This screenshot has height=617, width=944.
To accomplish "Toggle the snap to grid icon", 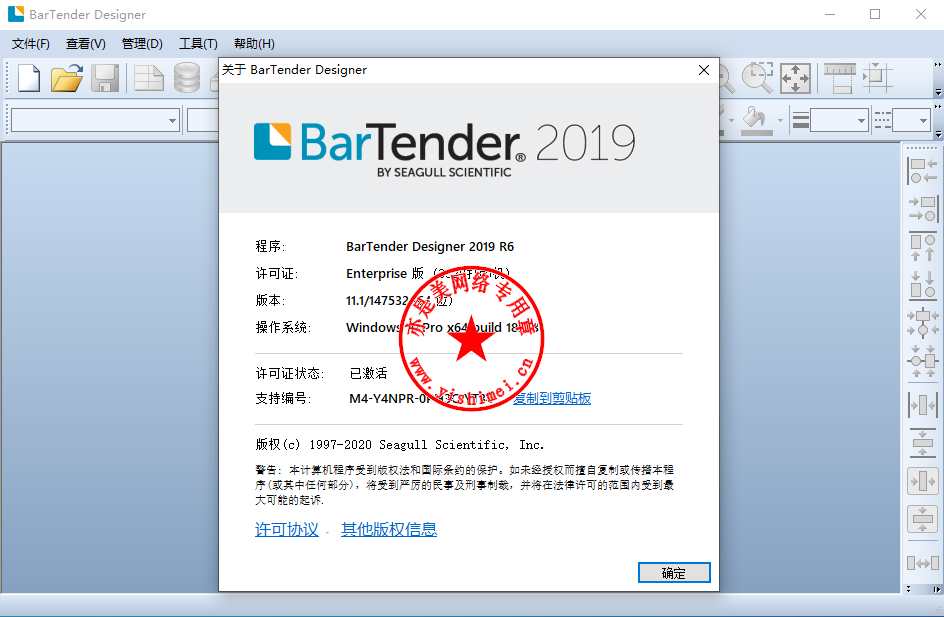I will [x=877, y=78].
